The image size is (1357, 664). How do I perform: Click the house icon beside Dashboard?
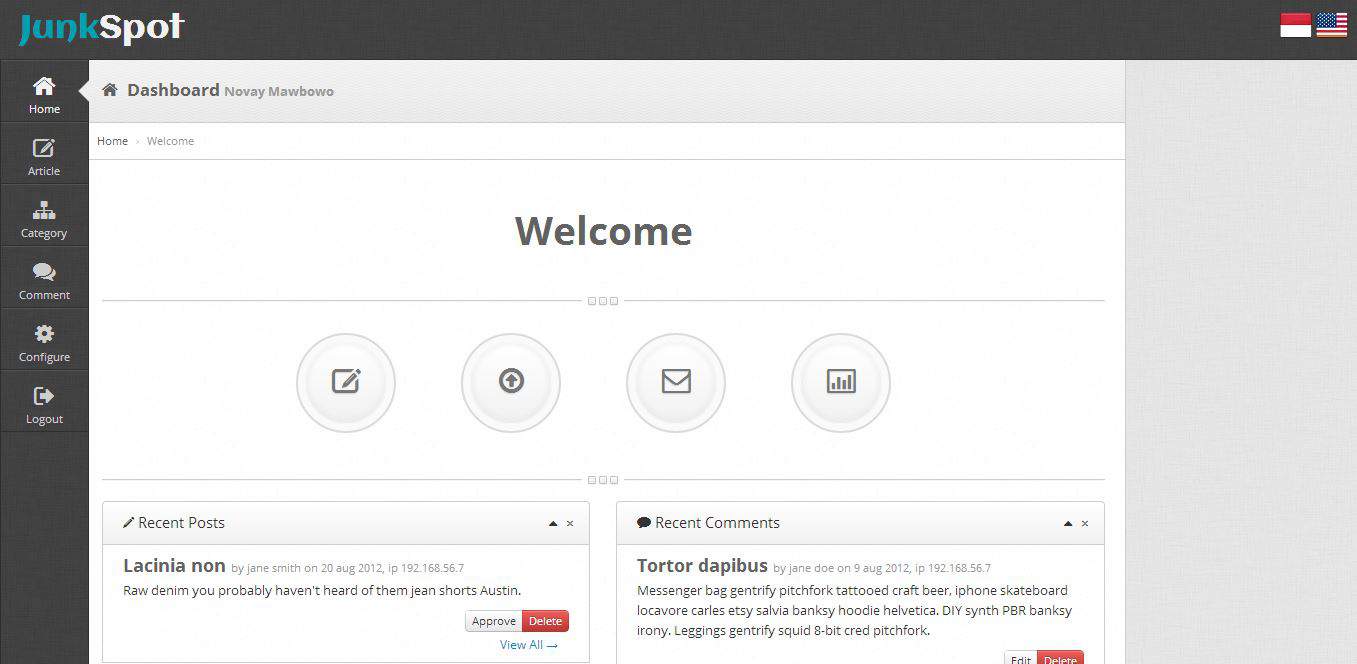click(110, 90)
